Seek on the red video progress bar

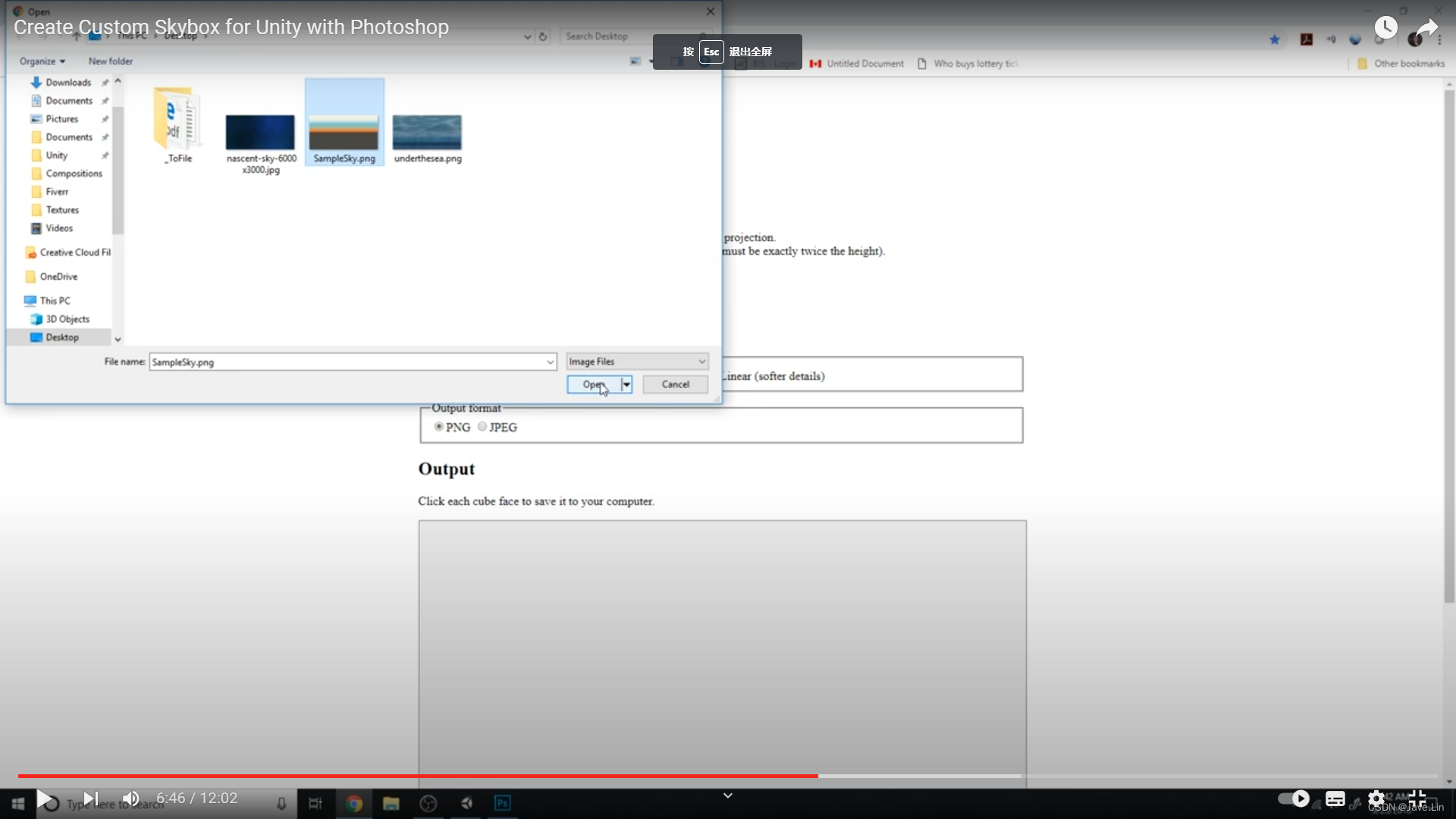click(x=418, y=776)
